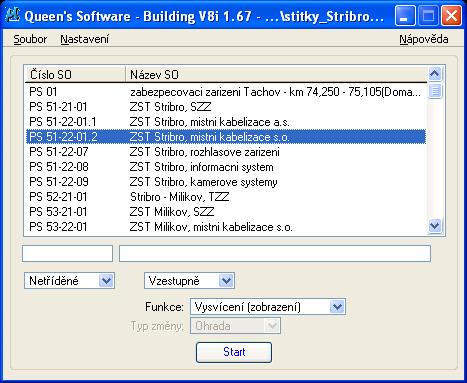Click the list's scroll down arrow
Image resolution: width=467 pixels, height=383 pixels.
click(x=435, y=226)
